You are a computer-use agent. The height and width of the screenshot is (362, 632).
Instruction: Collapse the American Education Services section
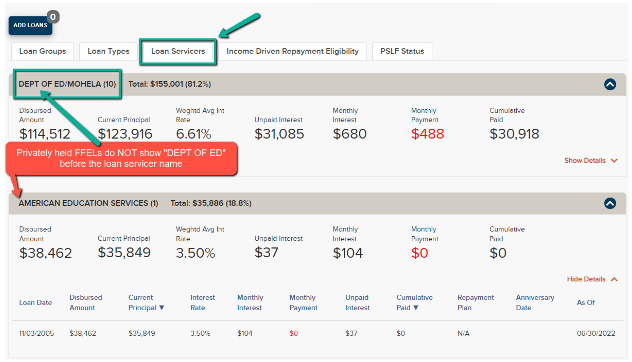610,203
